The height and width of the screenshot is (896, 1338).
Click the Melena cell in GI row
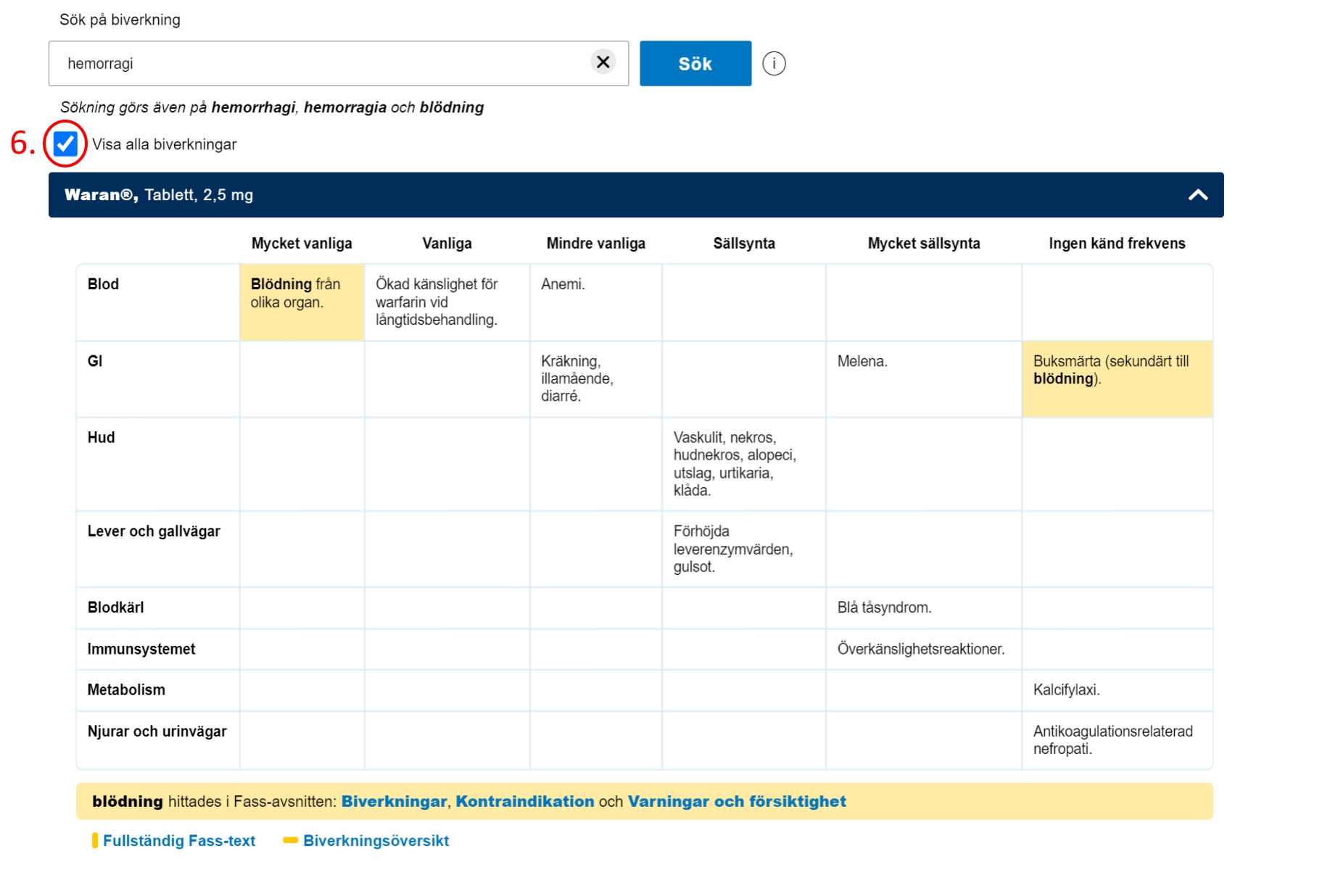click(x=862, y=362)
